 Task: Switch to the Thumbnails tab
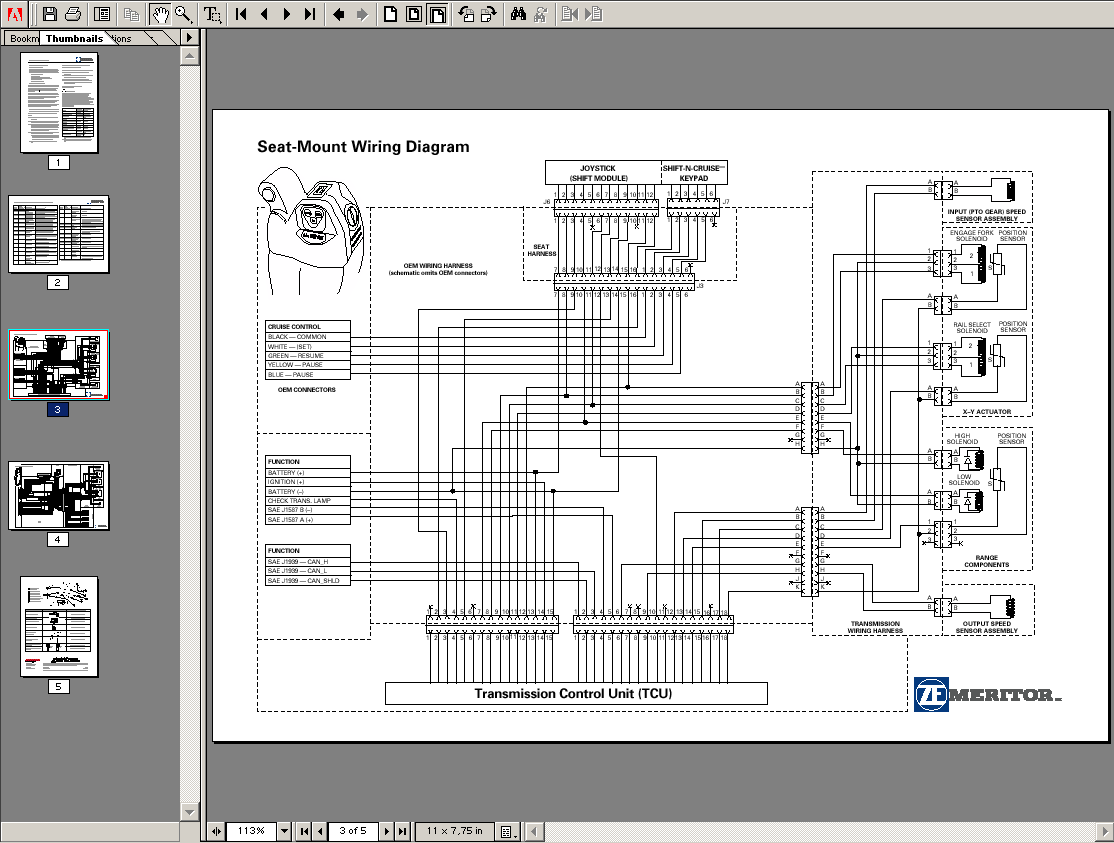pyautogui.click(x=74, y=38)
